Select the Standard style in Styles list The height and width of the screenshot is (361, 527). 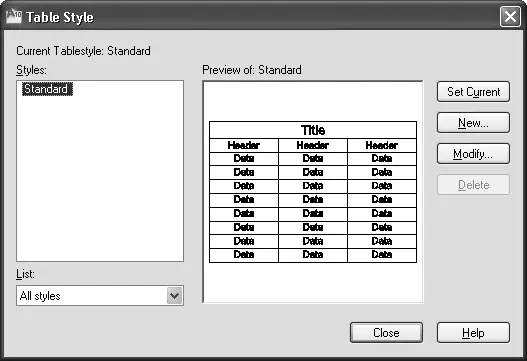[x=47, y=89]
